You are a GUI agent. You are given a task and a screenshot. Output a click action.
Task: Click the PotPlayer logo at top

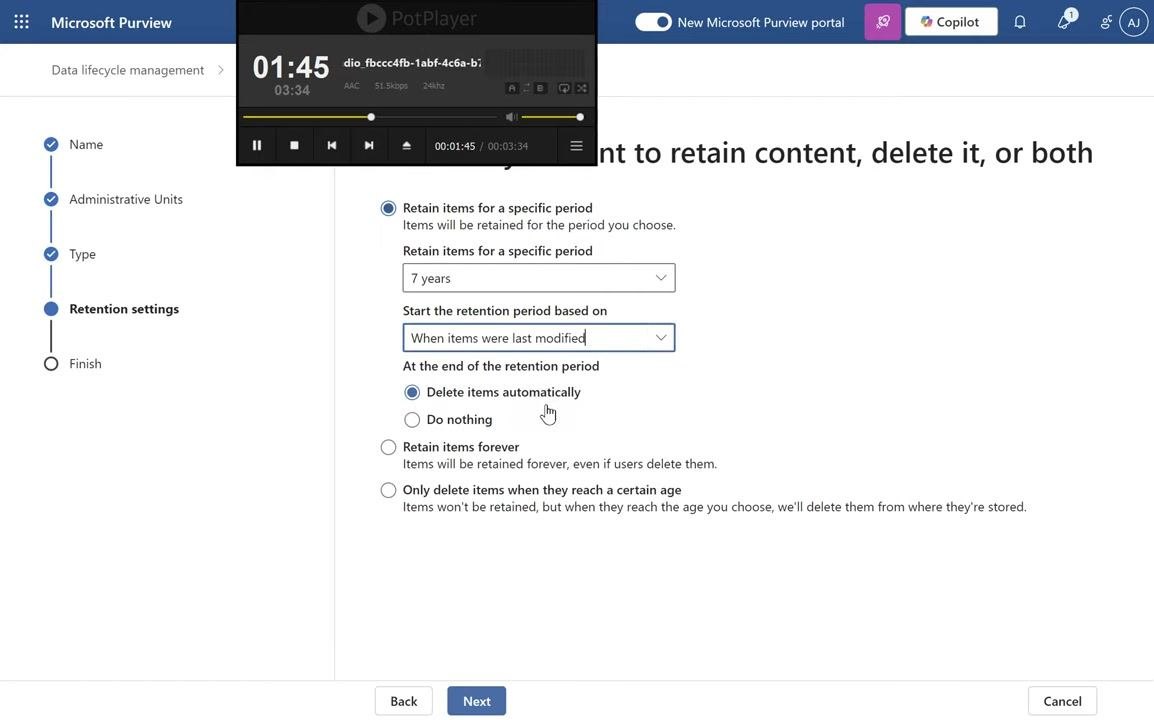(x=417, y=18)
